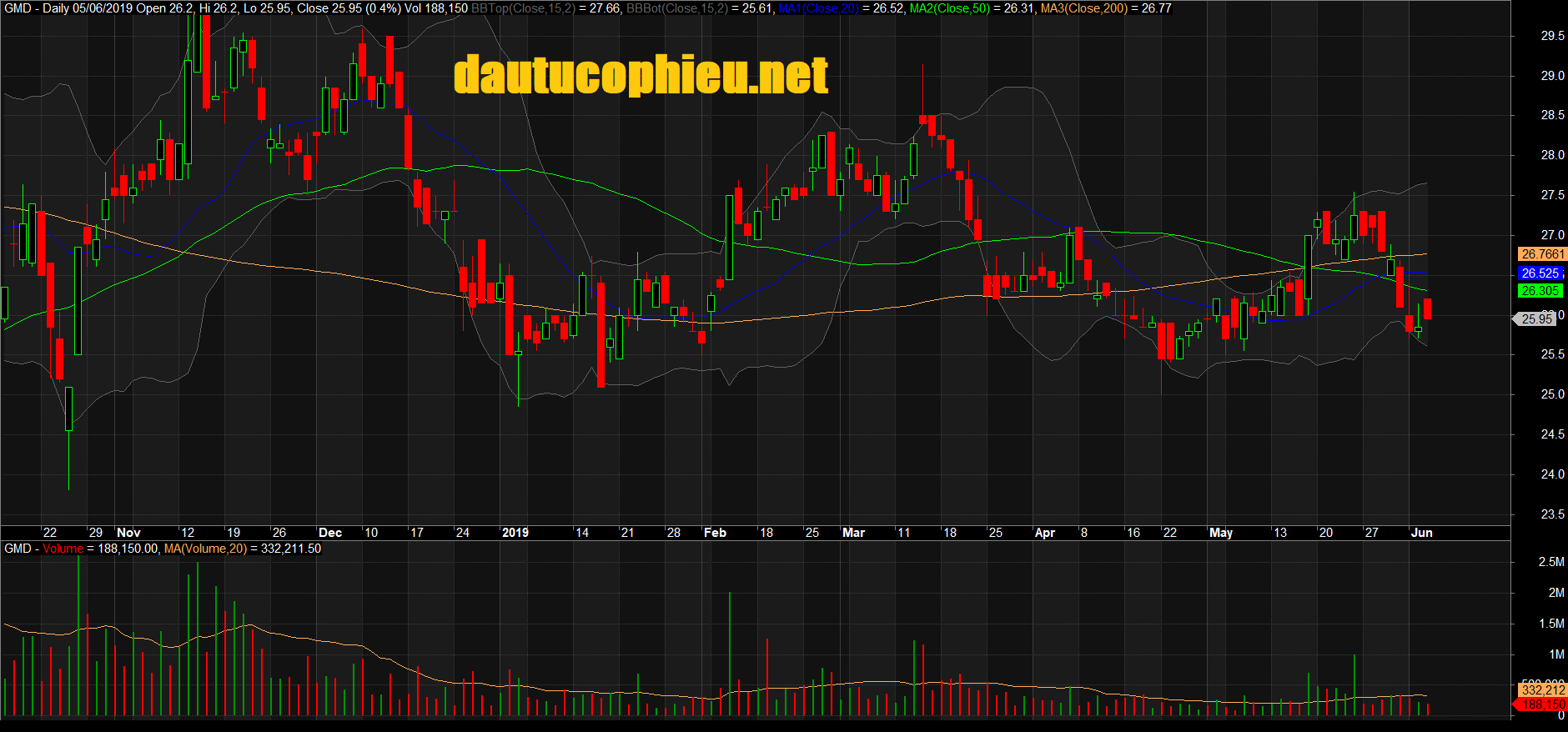Click the green 26.305 price marker
The height and width of the screenshot is (732, 1568).
coord(1540,291)
